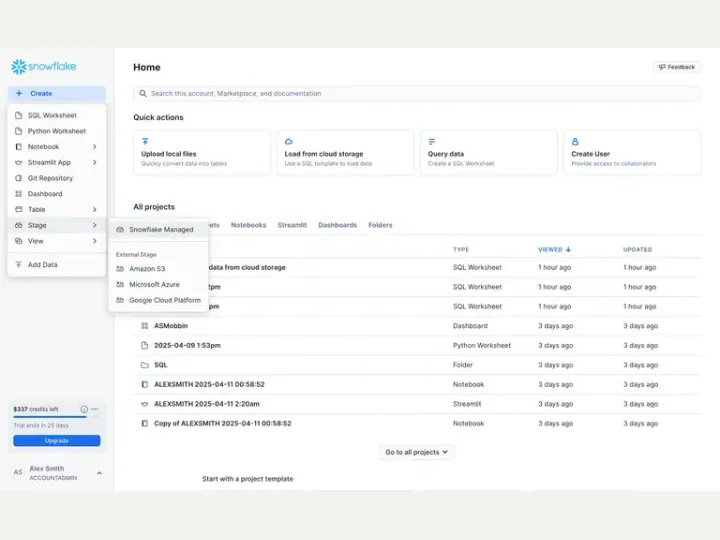Image resolution: width=720 pixels, height=540 pixels.
Task: Expand Stage submenu chevron
Action: click(95, 225)
